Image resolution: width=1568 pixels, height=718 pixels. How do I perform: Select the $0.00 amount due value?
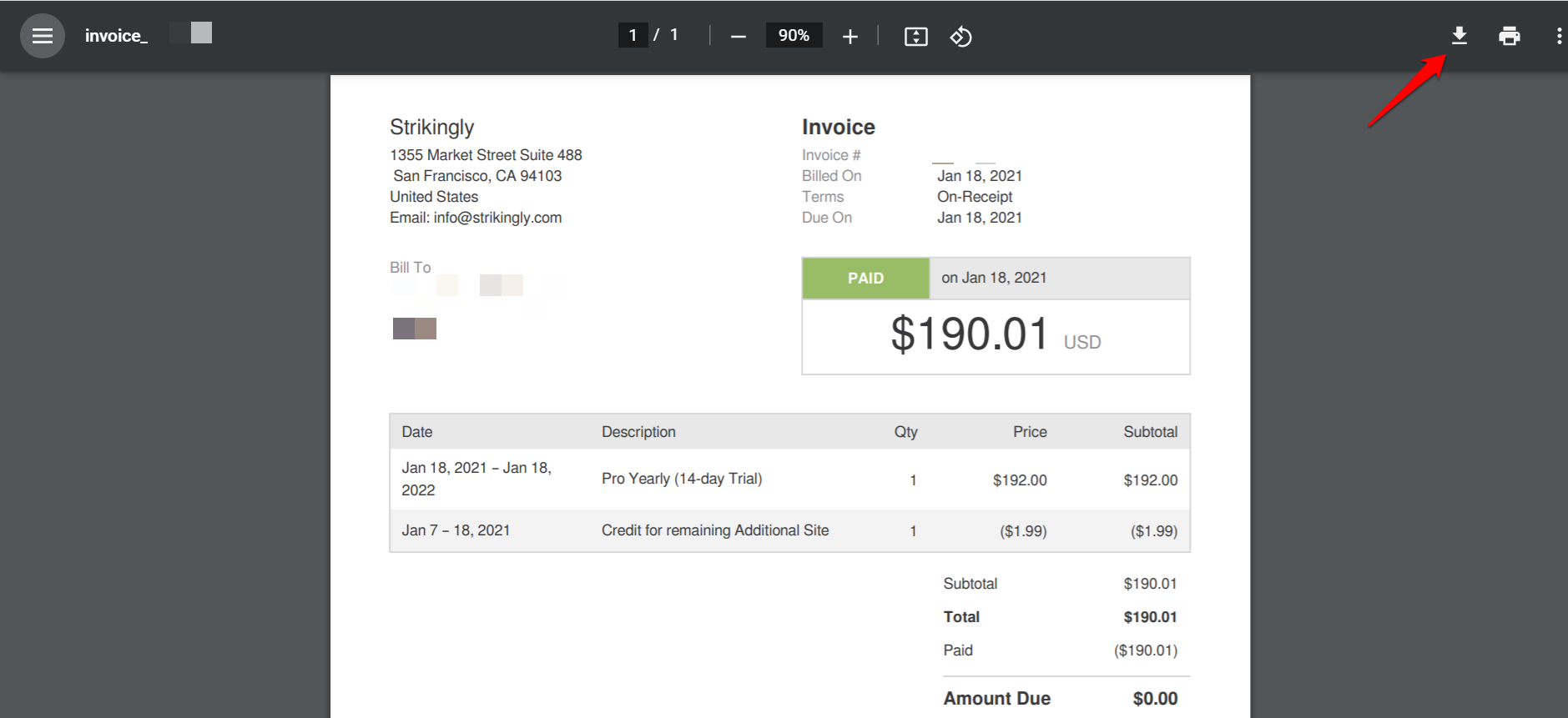[x=1156, y=699]
